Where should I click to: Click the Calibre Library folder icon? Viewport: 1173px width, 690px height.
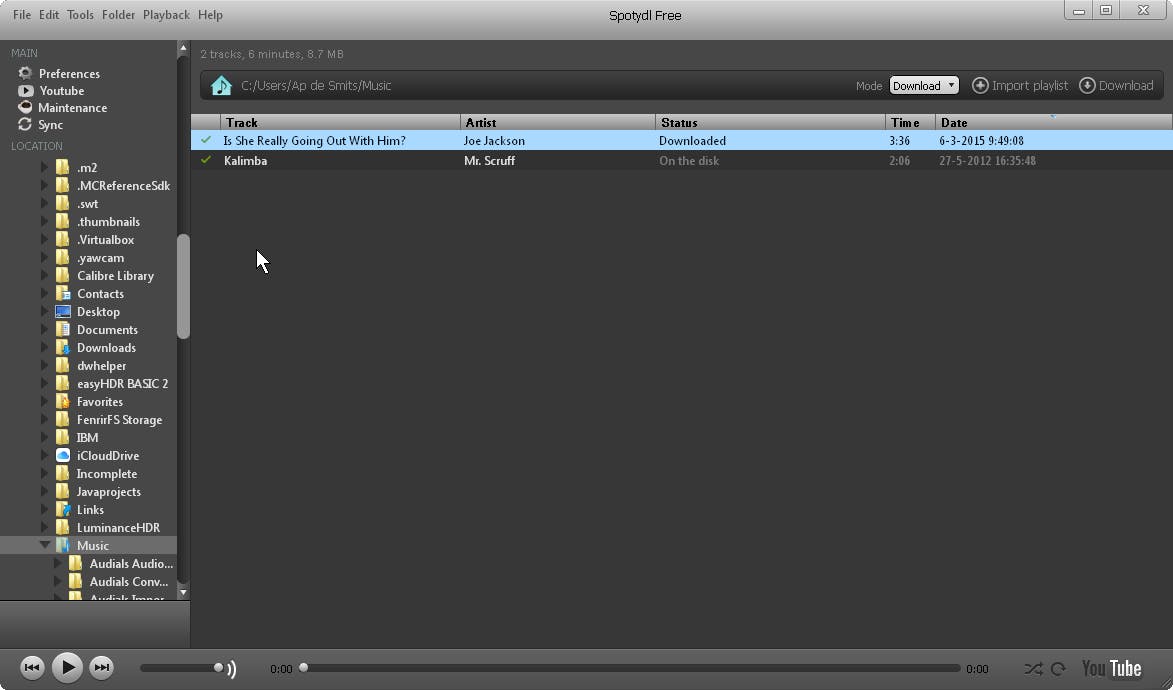[63, 275]
